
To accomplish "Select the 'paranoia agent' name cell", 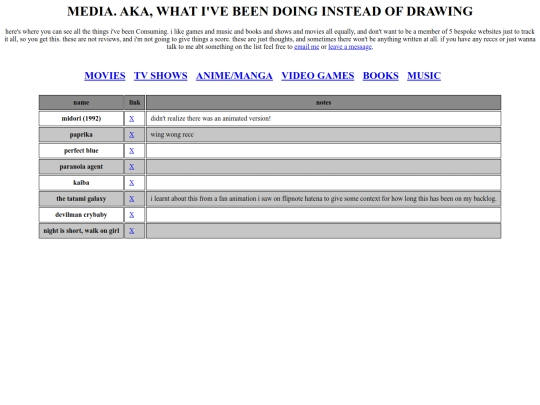I will point(81,167).
